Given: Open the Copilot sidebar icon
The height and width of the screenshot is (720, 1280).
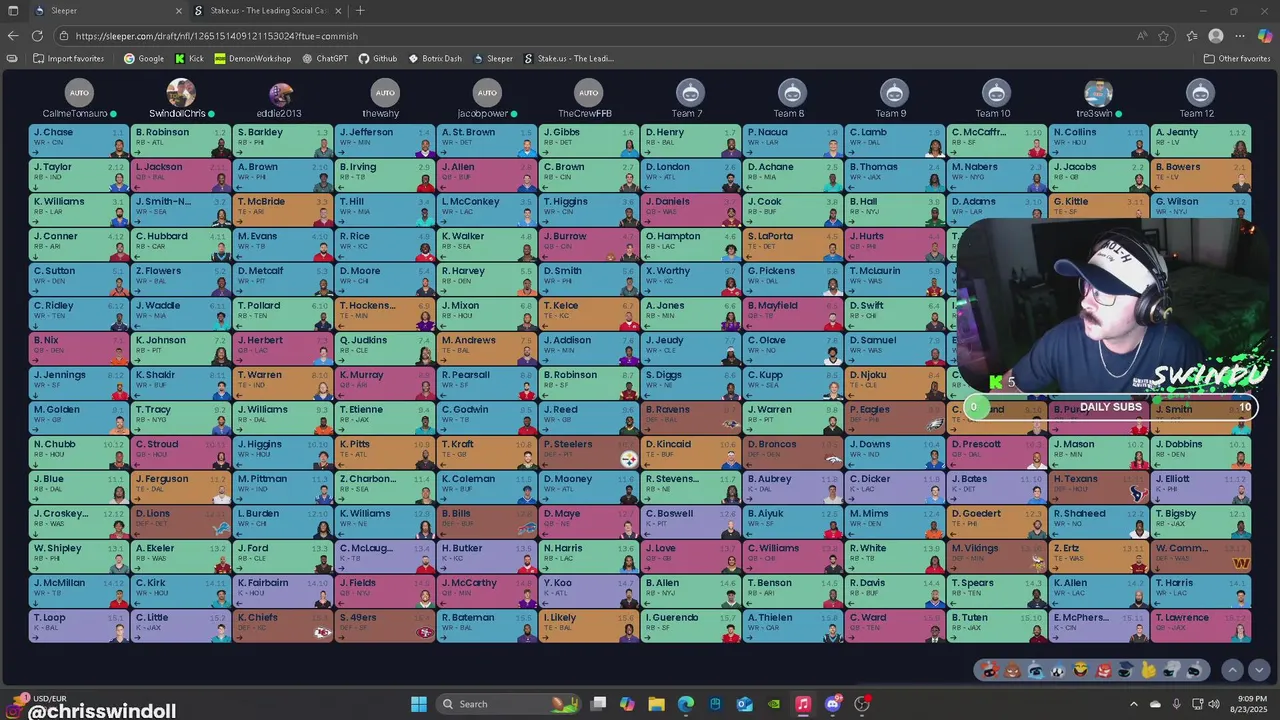Looking at the screenshot, I should pos(1264,35).
